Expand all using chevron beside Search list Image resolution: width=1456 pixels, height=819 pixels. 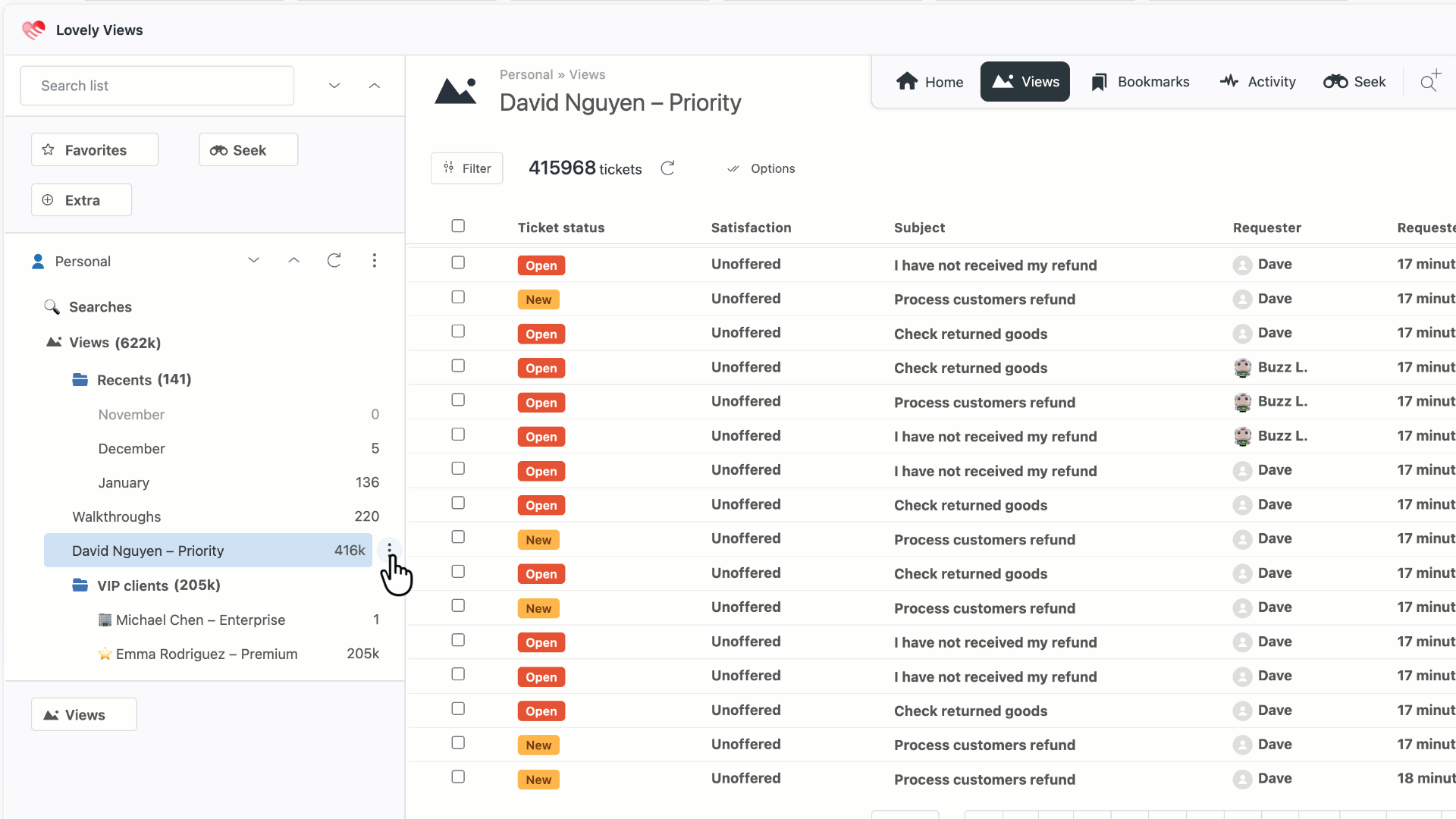334,86
